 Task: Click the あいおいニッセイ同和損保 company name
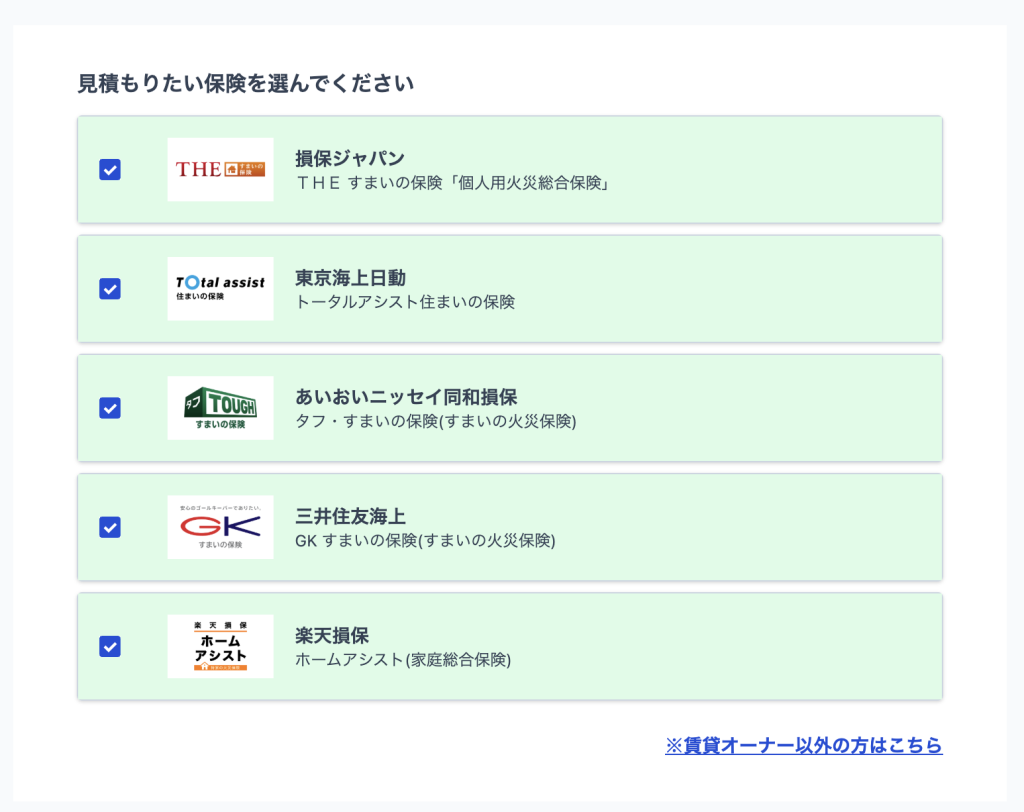pos(406,397)
